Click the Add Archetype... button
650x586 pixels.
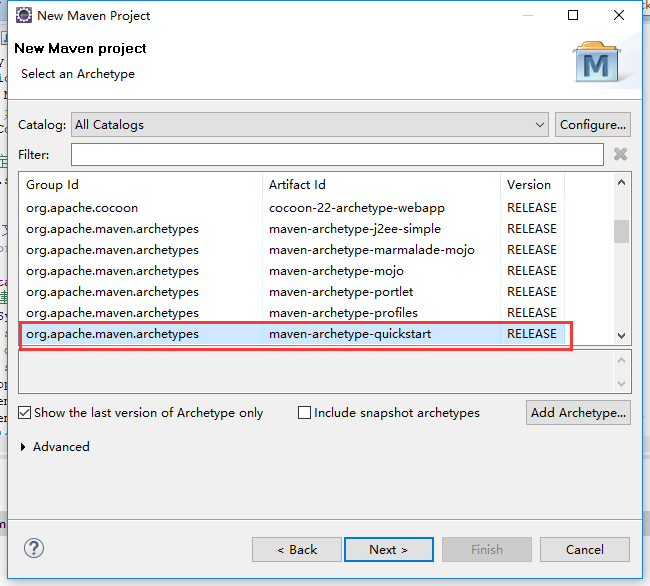click(x=578, y=412)
